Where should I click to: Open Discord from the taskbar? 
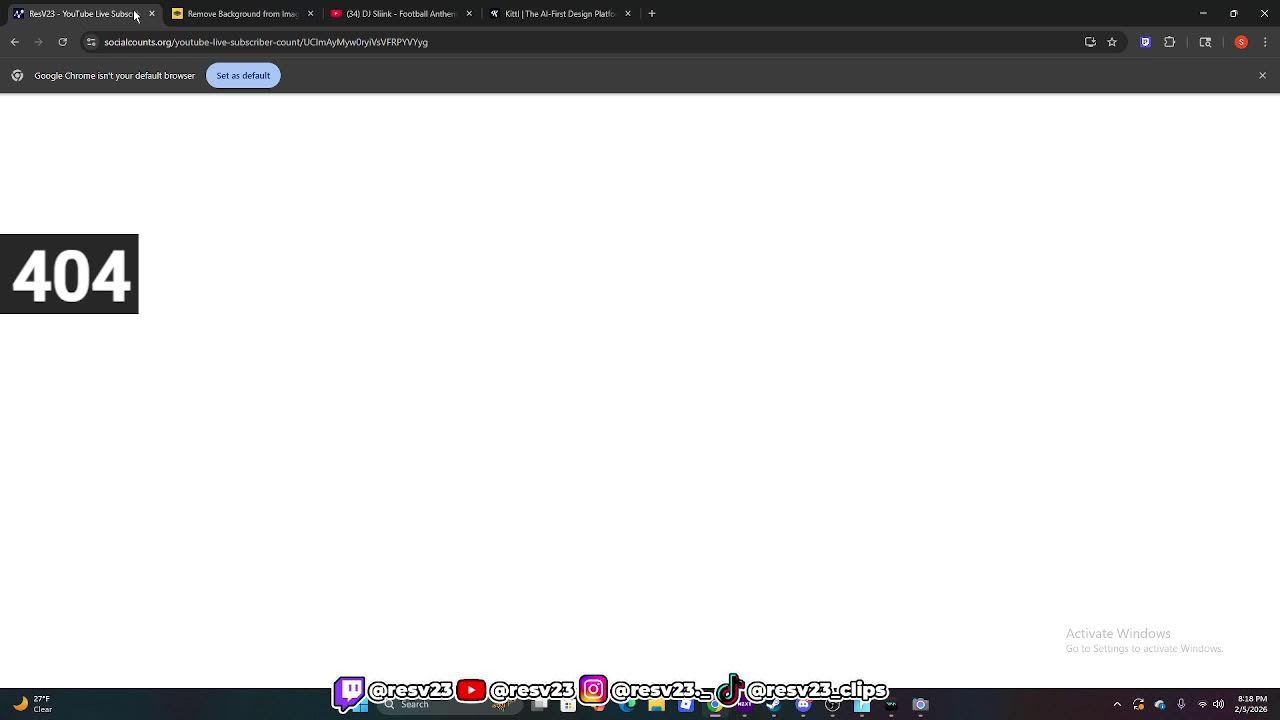803,705
